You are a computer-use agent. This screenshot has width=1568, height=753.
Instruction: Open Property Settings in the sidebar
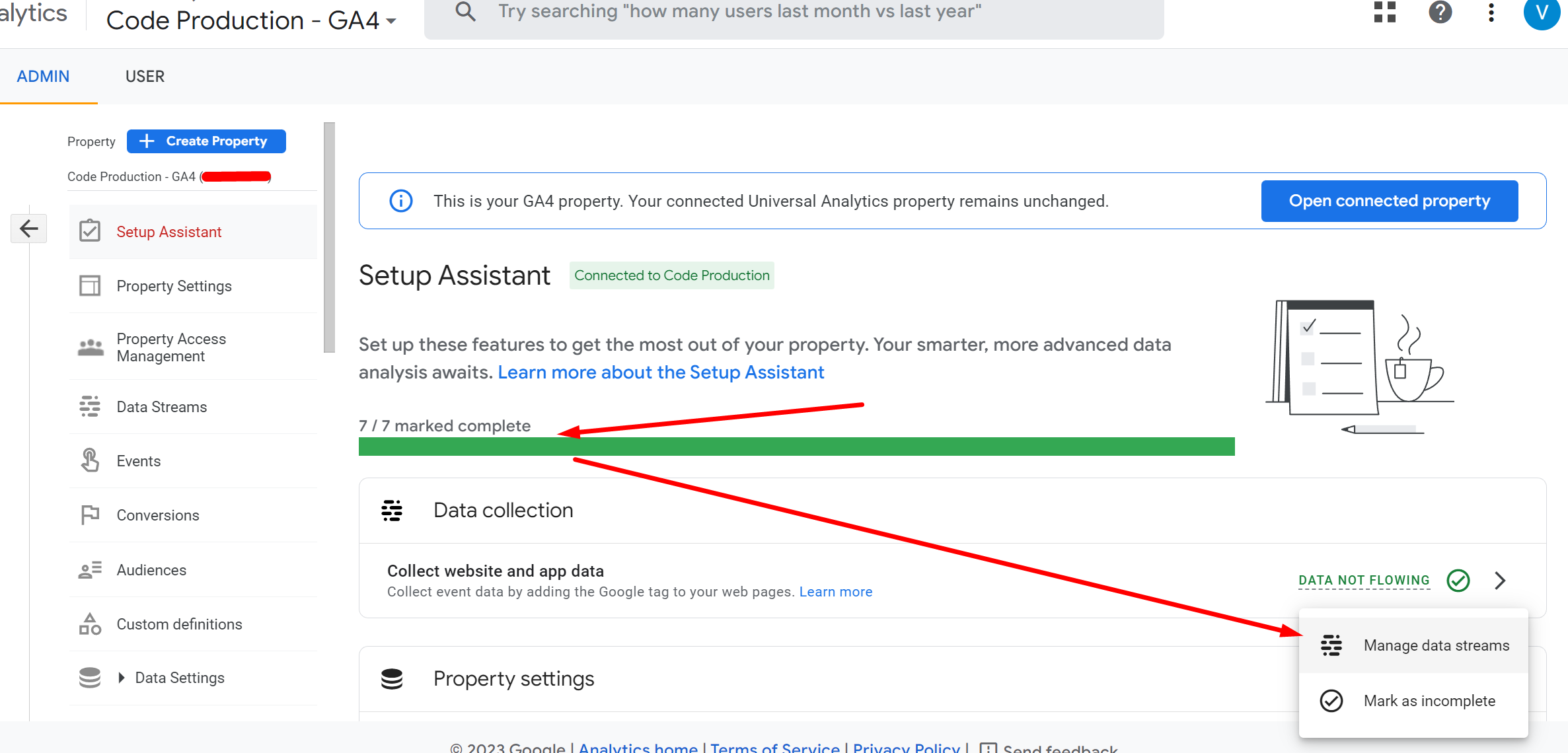click(193, 286)
